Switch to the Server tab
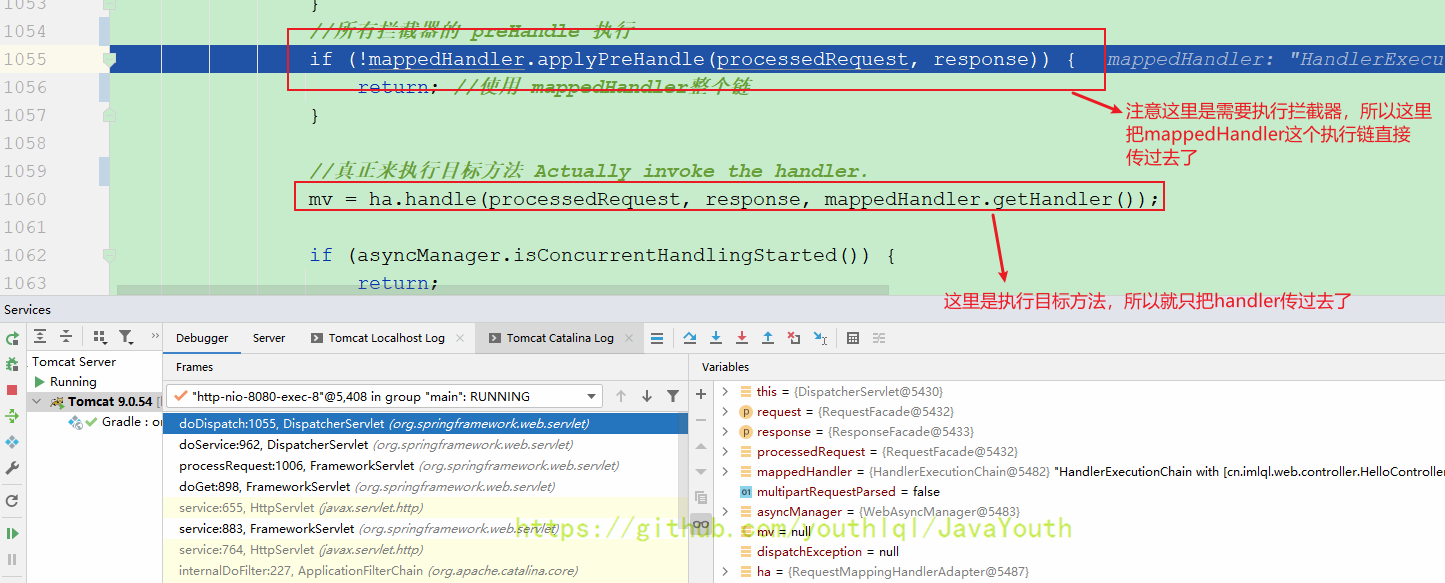The width and height of the screenshot is (1445, 583). pyautogui.click(x=269, y=338)
